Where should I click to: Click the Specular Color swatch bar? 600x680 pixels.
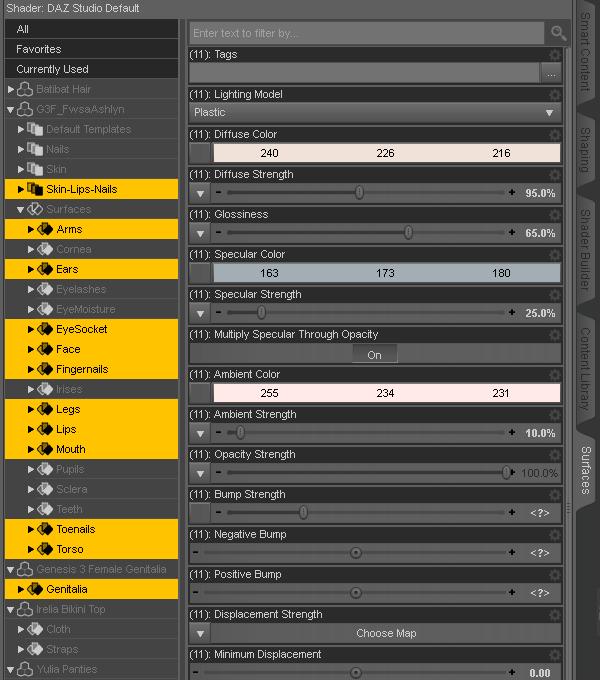[x=387, y=273]
